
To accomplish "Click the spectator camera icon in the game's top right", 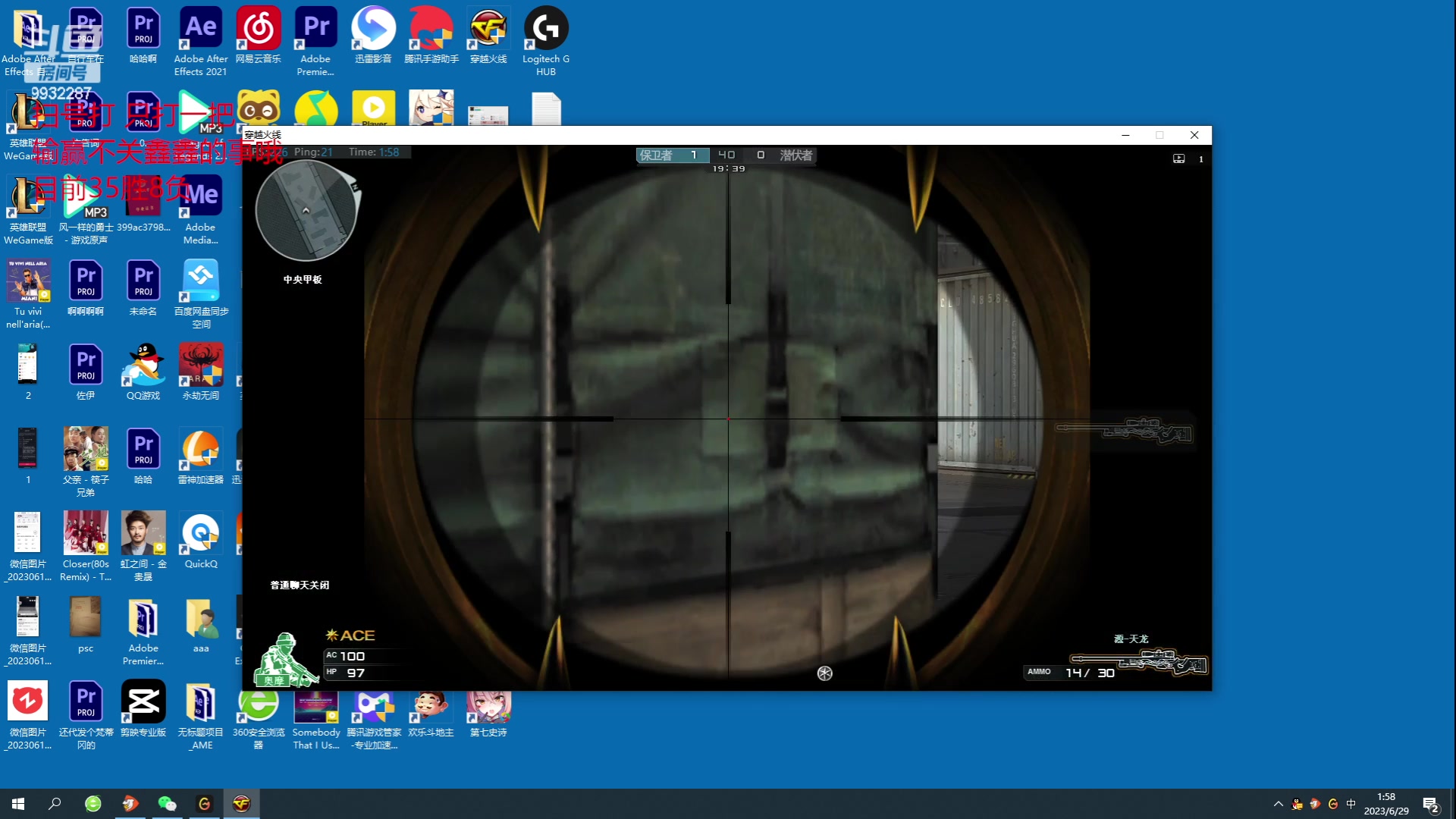I will 1178,158.
